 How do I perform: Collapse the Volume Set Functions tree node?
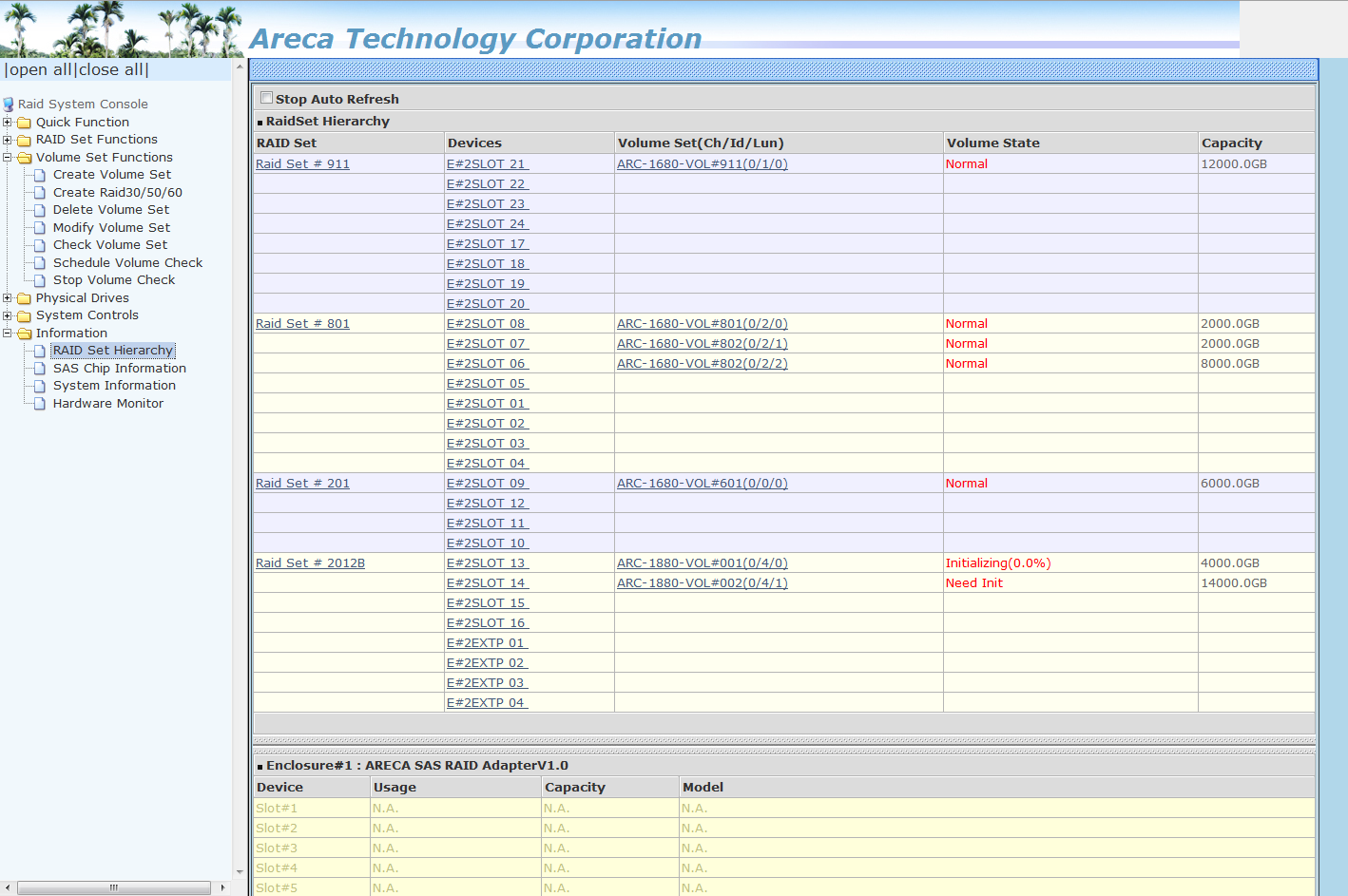pyautogui.click(x=8, y=158)
